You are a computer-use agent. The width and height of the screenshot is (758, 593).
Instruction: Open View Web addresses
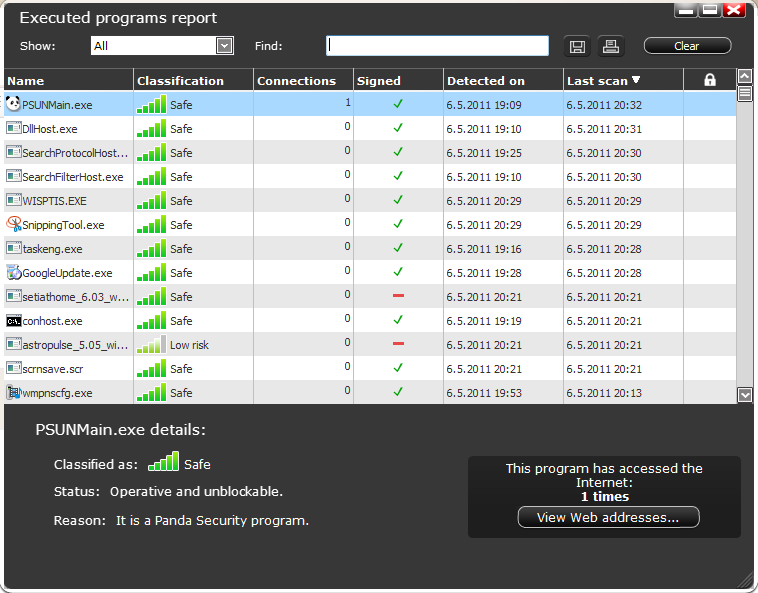608,517
